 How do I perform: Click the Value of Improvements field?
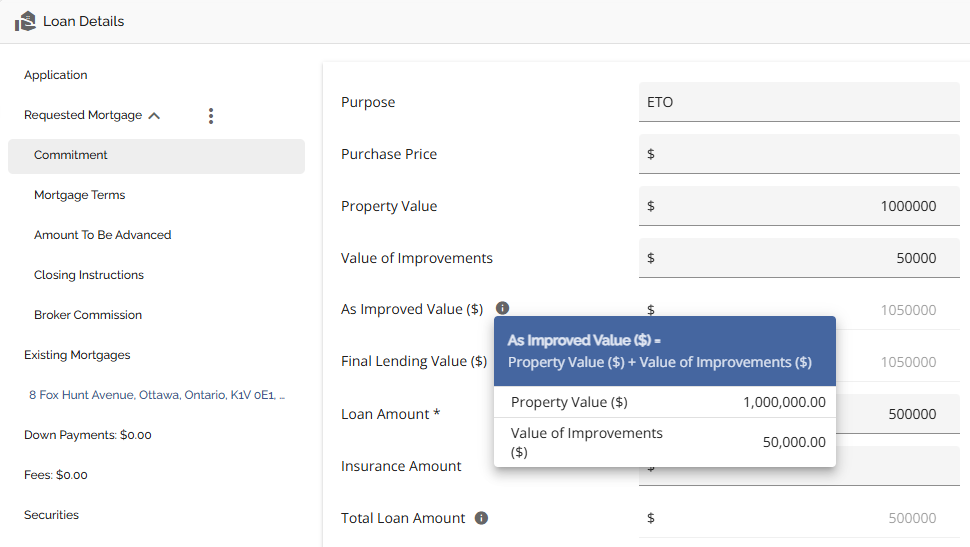798,258
